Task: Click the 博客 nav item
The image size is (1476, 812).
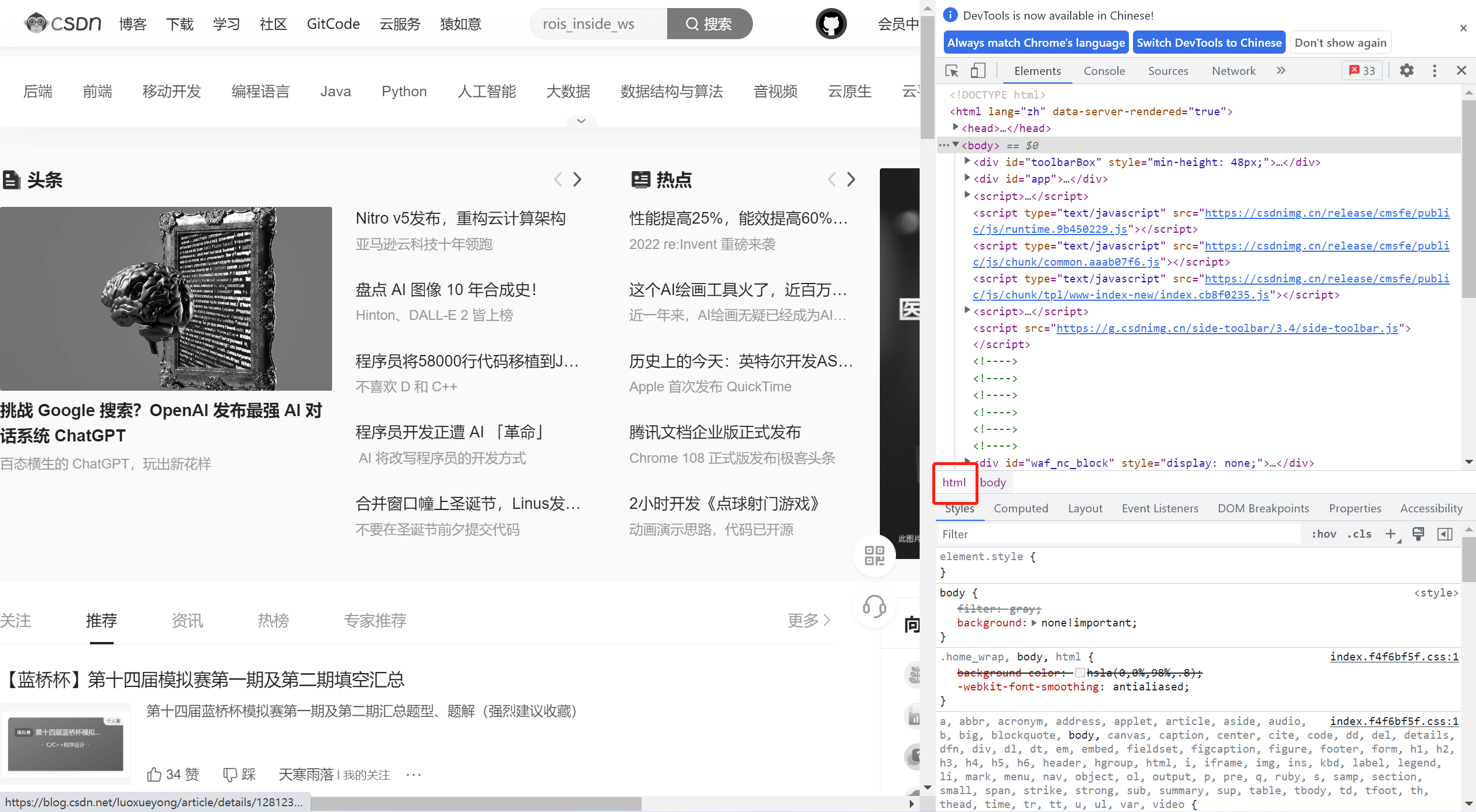Action: point(133,24)
